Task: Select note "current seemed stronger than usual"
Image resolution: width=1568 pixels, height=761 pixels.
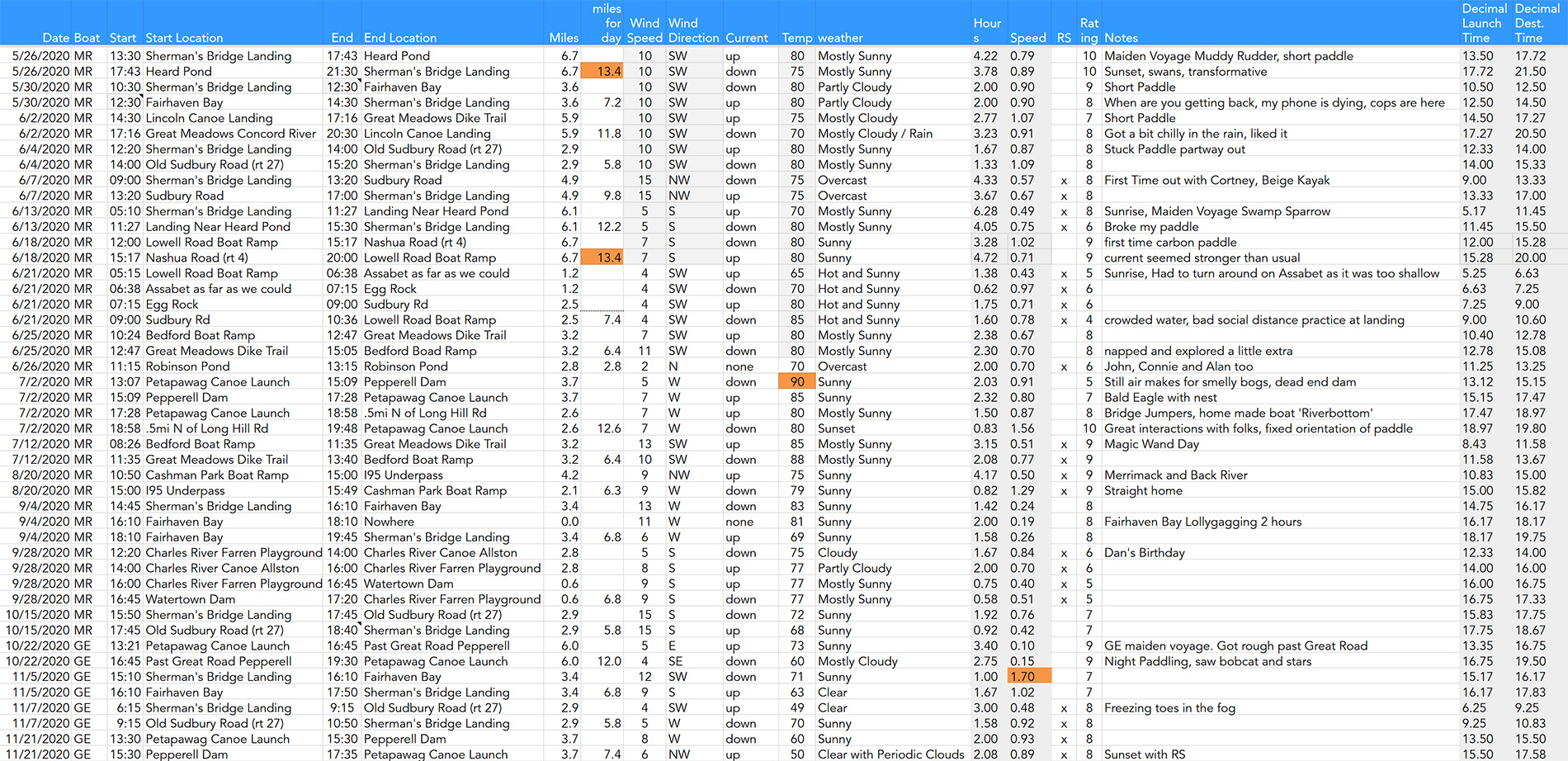Action: 1202,258
